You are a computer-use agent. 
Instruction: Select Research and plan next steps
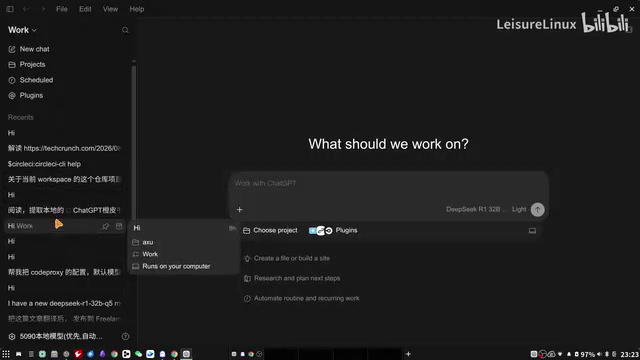292,278
